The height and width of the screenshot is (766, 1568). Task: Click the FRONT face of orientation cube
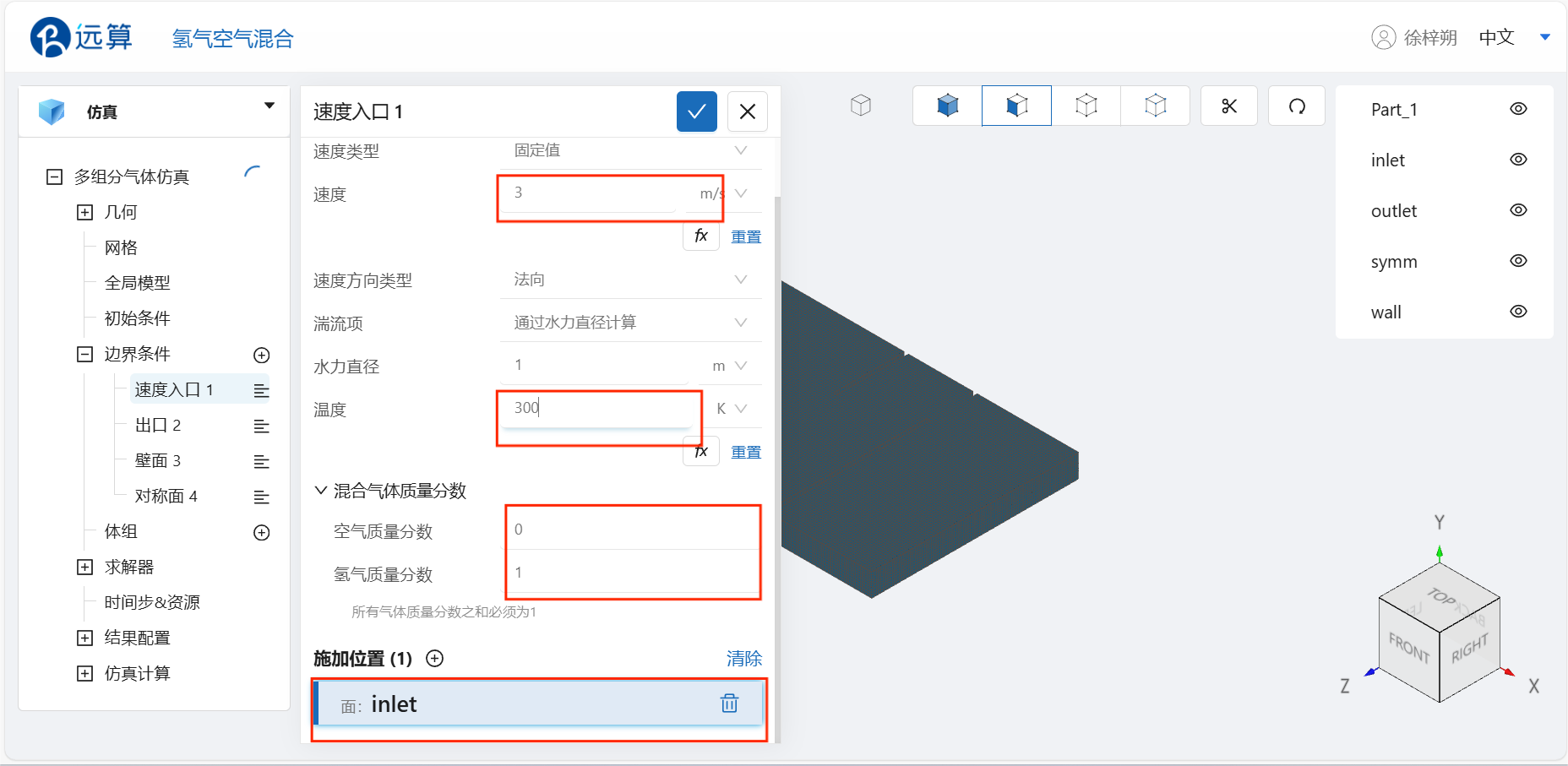[x=1409, y=649]
